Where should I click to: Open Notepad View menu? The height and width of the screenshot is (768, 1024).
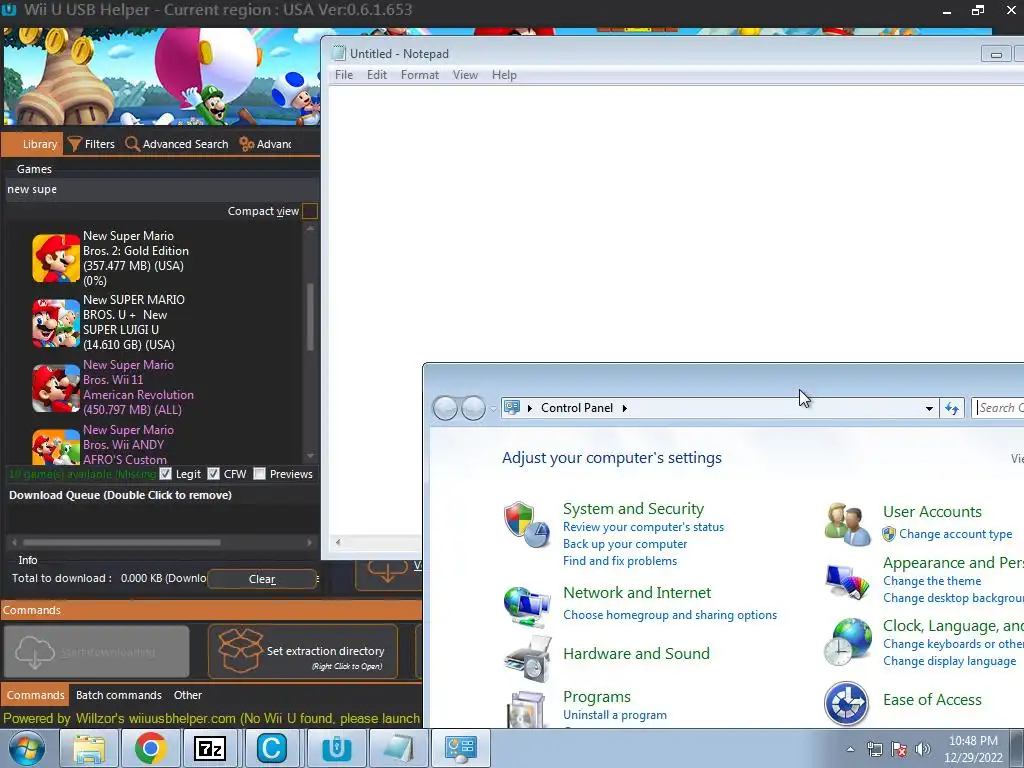(x=465, y=75)
